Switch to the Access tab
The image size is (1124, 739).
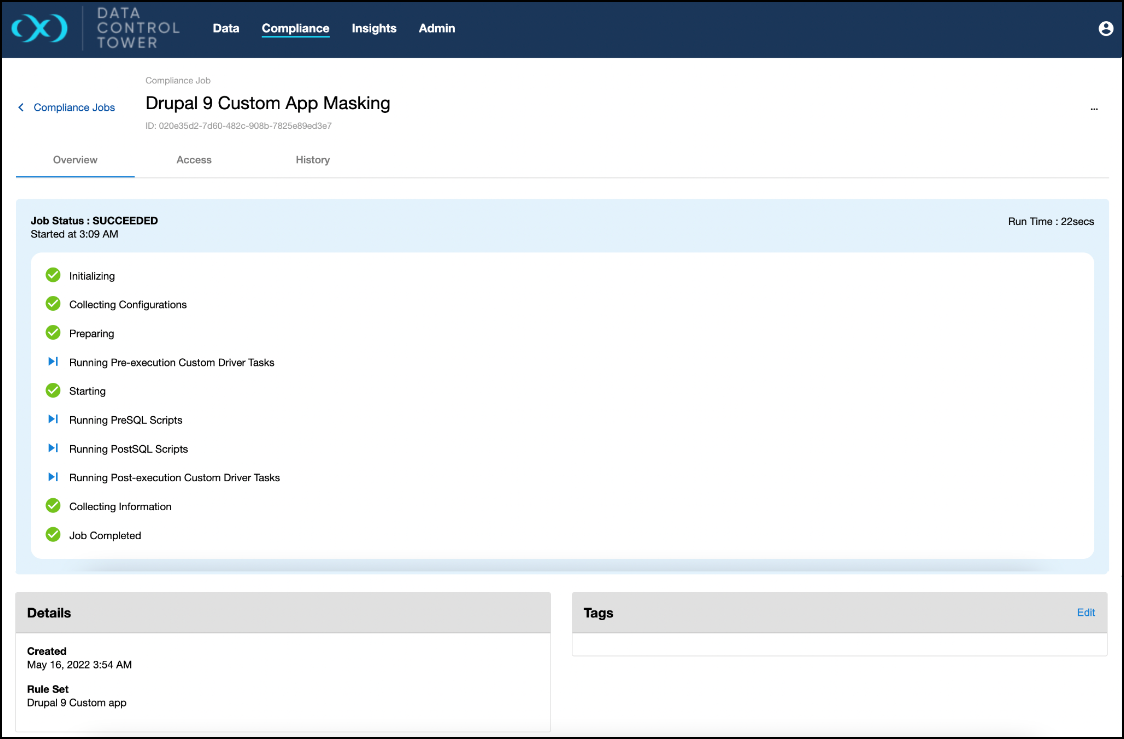click(x=194, y=160)
